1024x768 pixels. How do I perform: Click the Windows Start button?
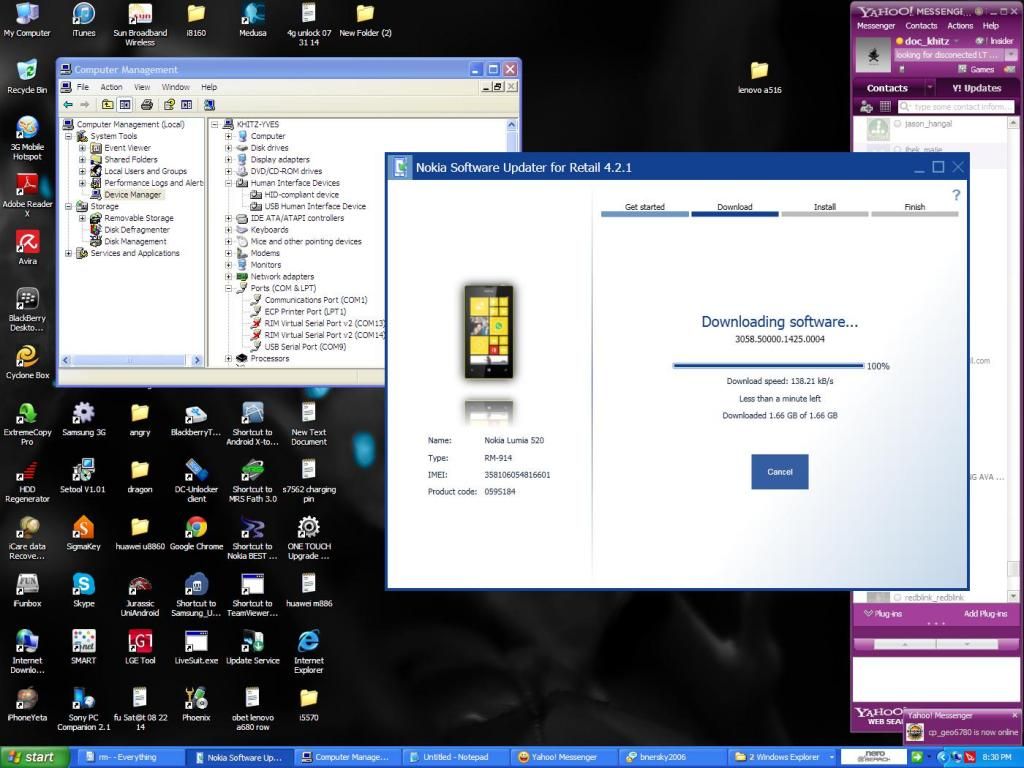pyautogui.click(x=30, y=757)
